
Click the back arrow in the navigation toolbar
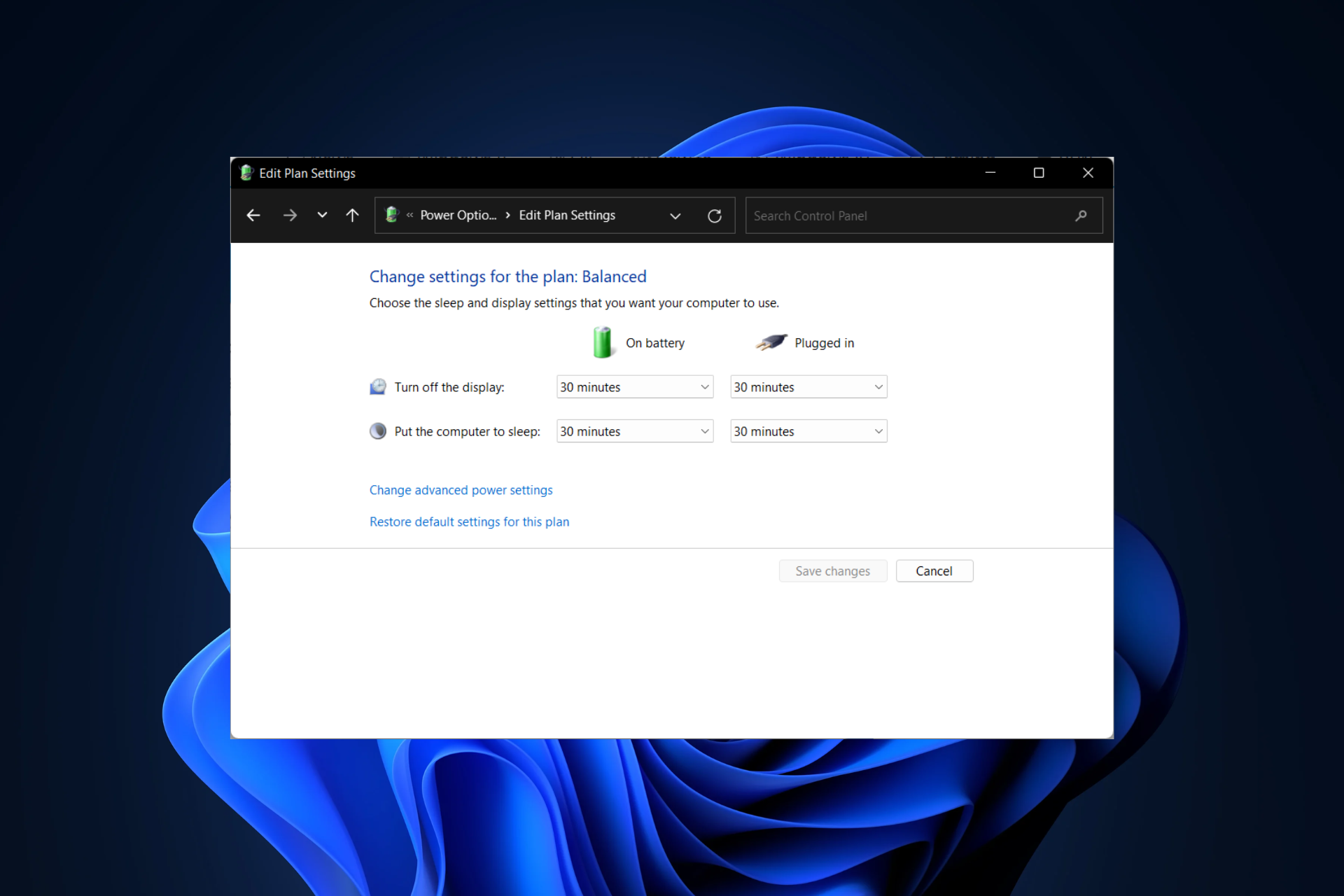[x=254, y=214]
